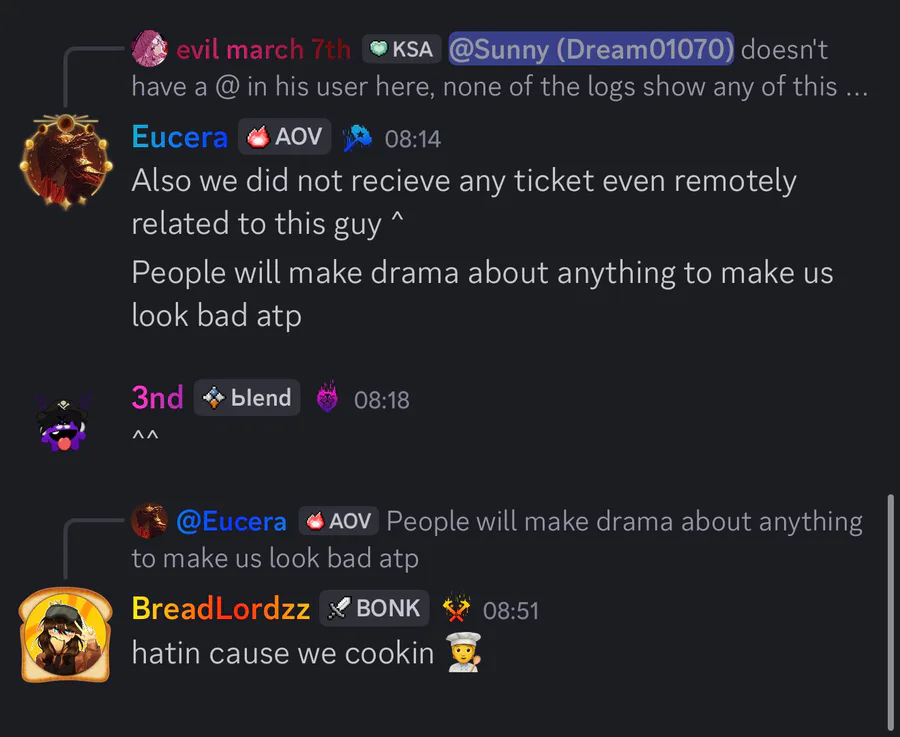This screenshot has height=737, width=900.
Task: Click the blend server tag badge
Action: point(247,398)
